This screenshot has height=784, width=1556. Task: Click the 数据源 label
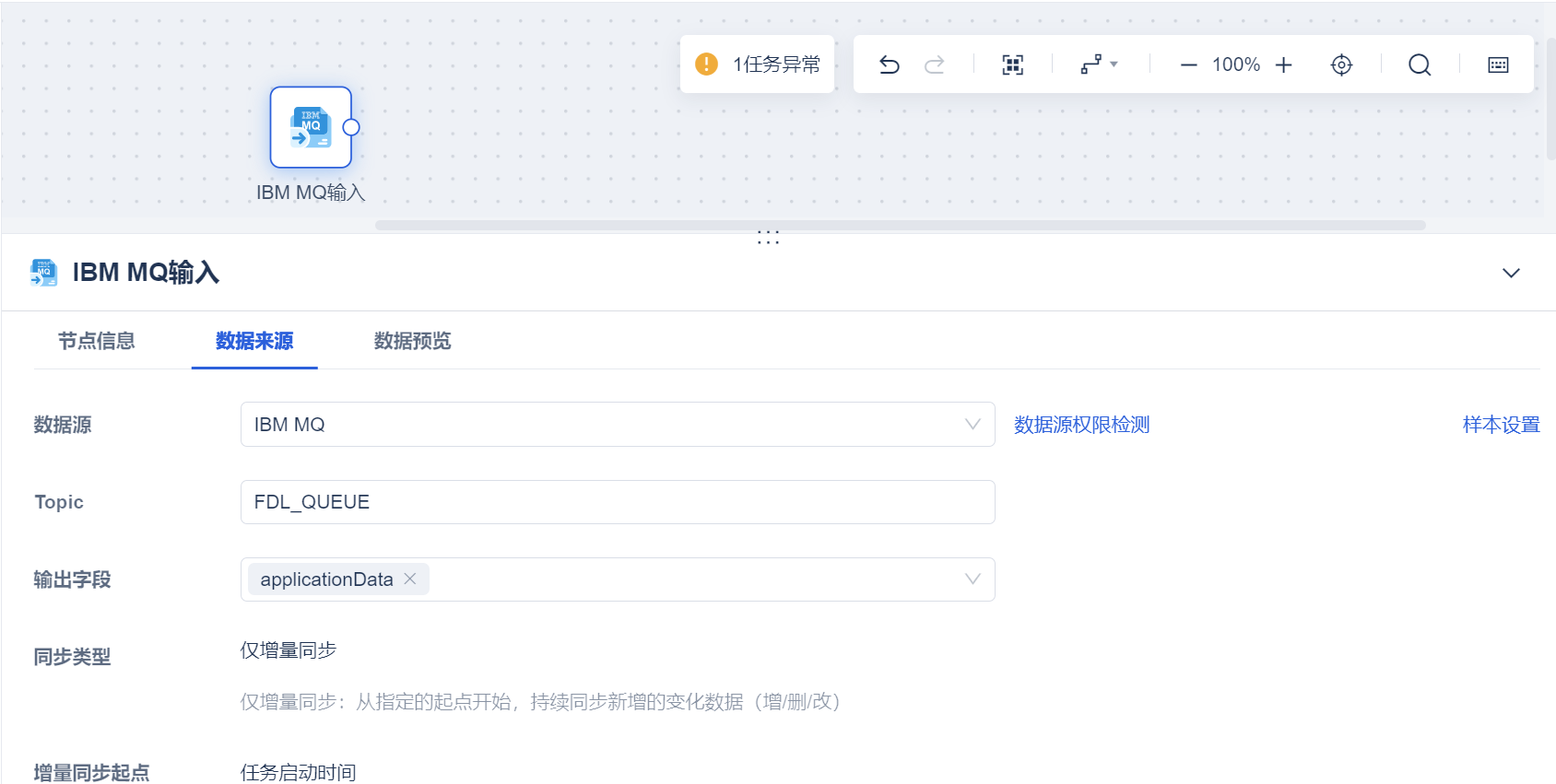63,425
